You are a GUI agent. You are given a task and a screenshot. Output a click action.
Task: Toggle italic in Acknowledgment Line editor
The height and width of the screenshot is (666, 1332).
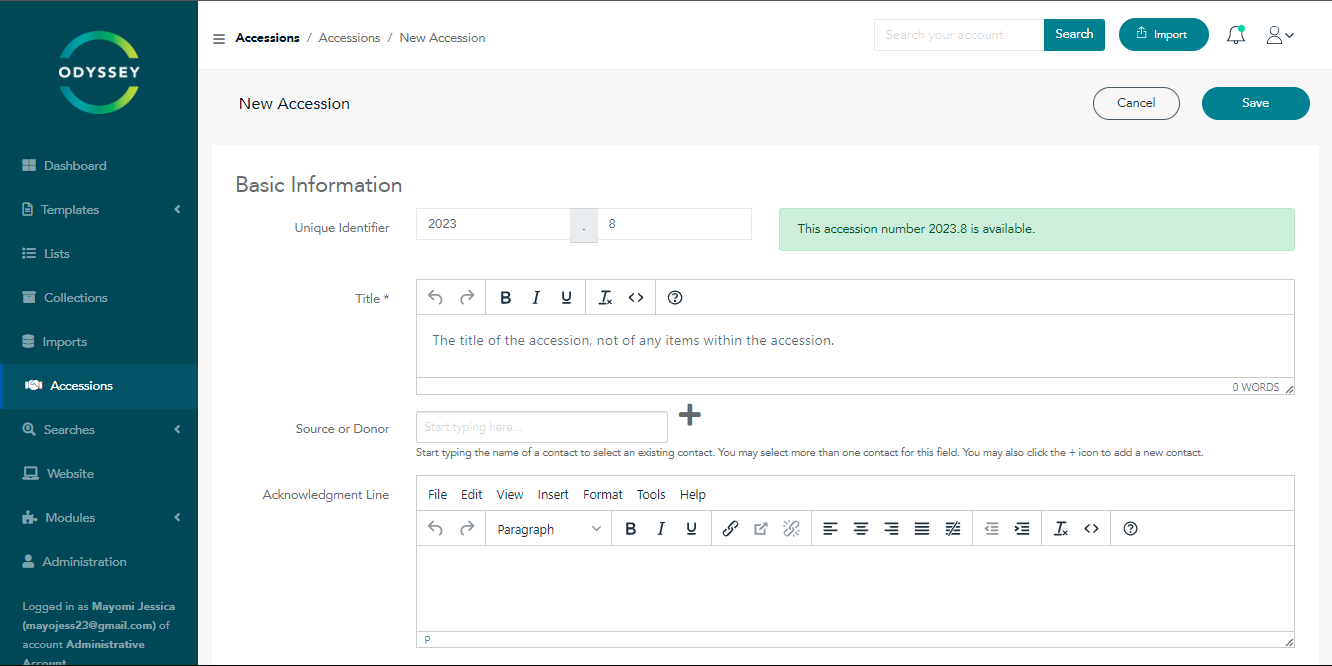coord(660,529)
